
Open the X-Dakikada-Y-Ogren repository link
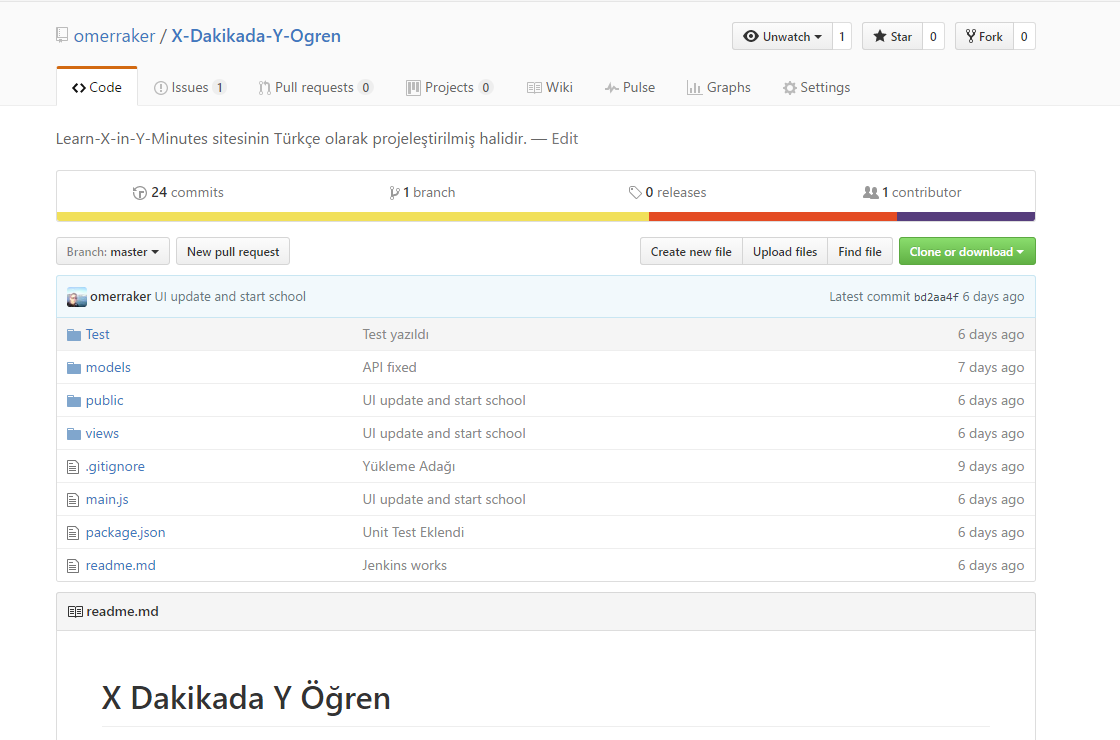click(x=256, y=36)
